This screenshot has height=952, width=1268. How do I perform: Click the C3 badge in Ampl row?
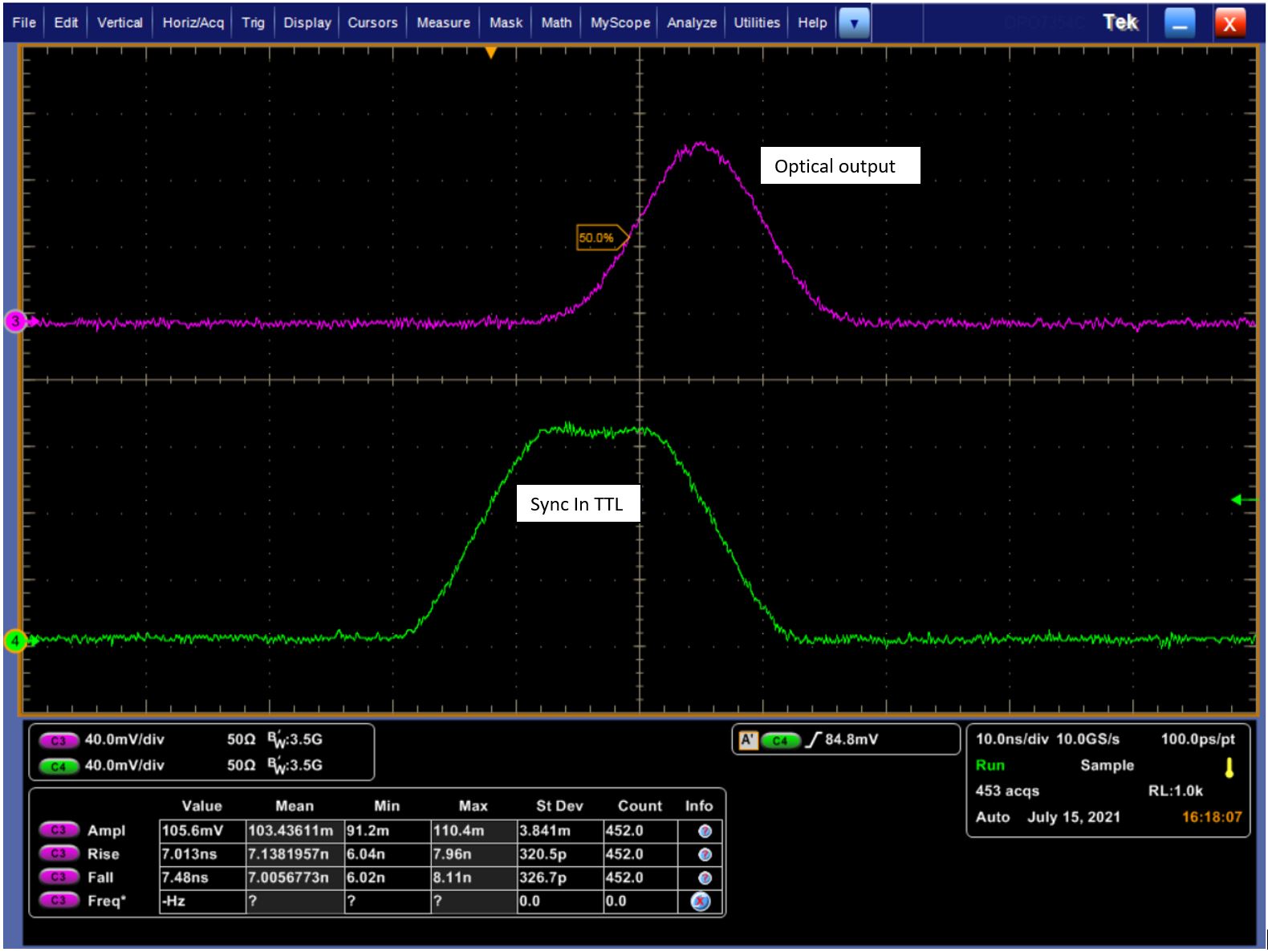pos(59,830)
